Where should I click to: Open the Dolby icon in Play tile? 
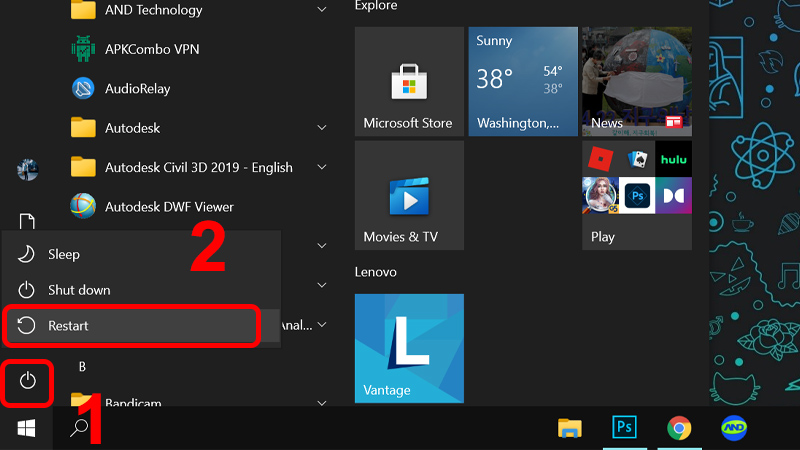click(x=673, y=195)
